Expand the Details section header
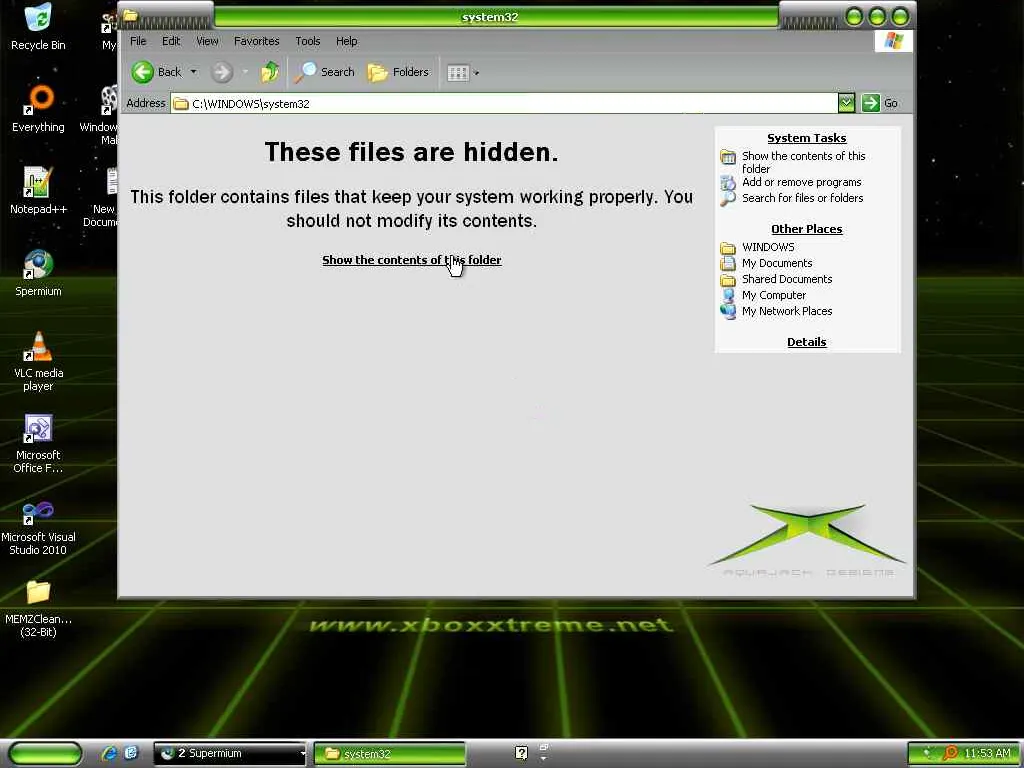The image size is (1024, 768). pos(807,342)
